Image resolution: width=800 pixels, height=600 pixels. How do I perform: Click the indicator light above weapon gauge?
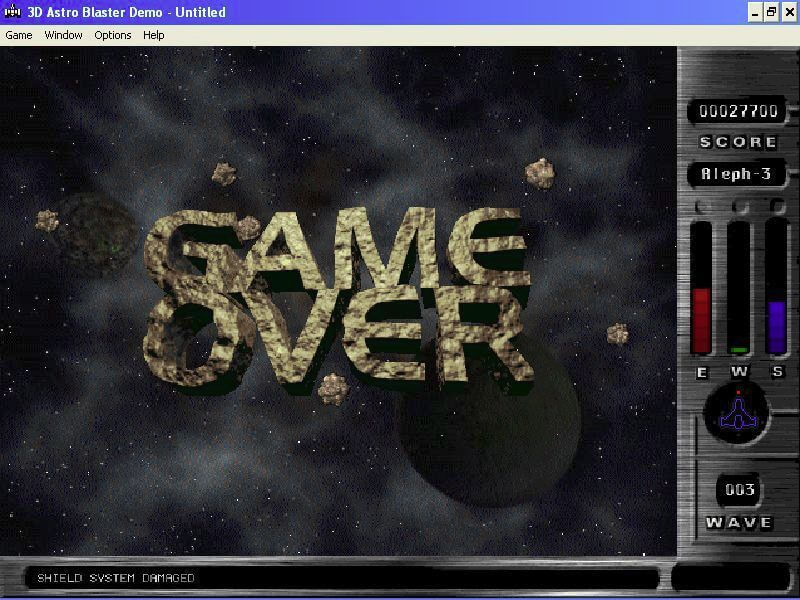click(x=739, y=206)
